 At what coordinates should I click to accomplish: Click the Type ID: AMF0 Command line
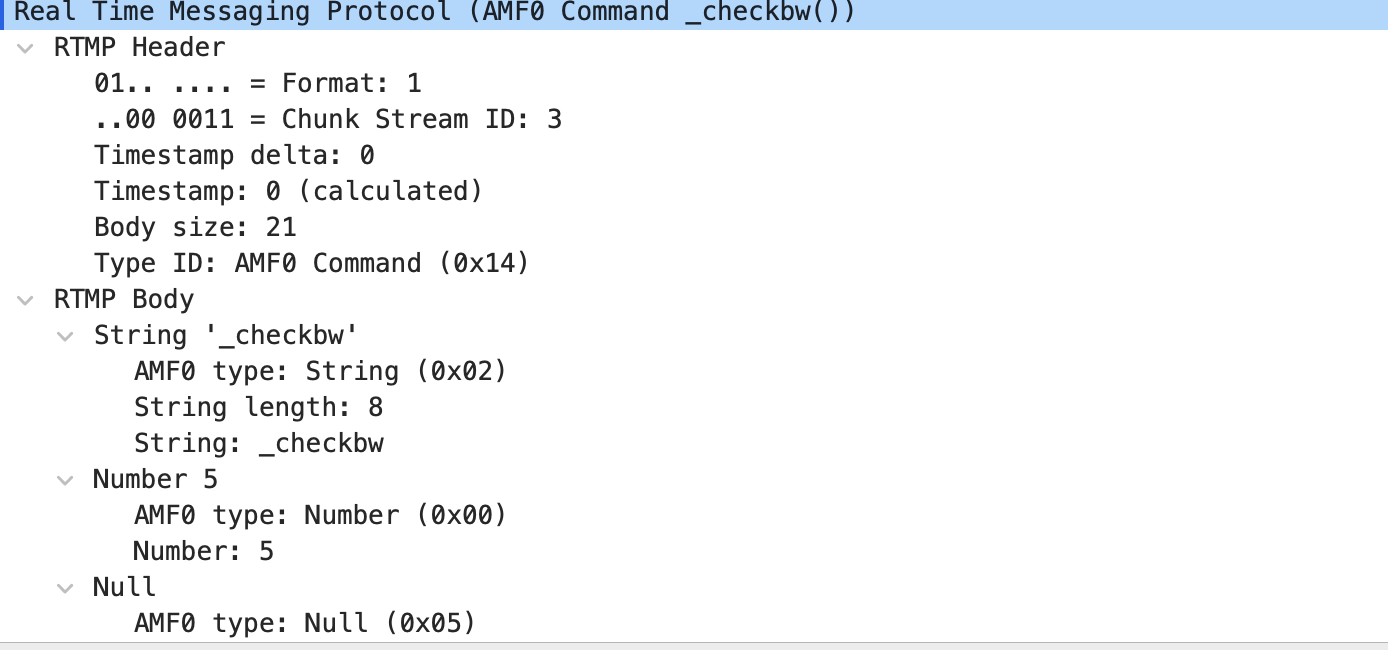[x=311, y=263]
